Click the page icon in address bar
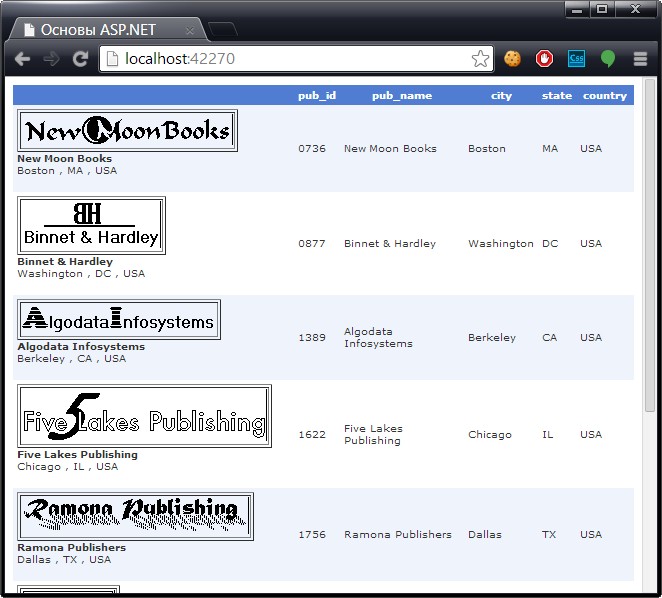This screenshot has height=598, width=662. click(x=112, y=59)
